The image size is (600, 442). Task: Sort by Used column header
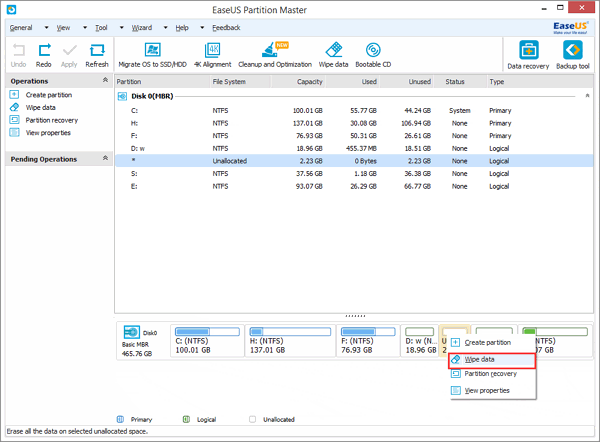point(353,82)
